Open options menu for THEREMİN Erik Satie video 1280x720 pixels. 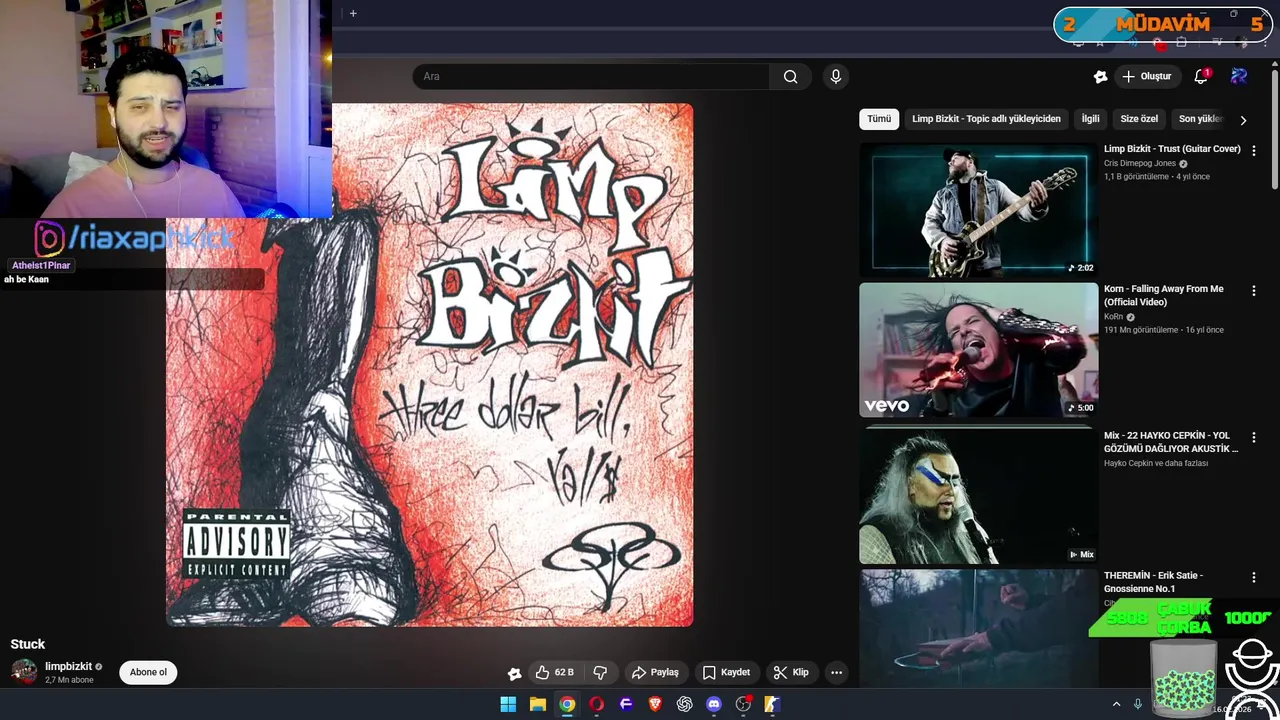(1254, 577)
